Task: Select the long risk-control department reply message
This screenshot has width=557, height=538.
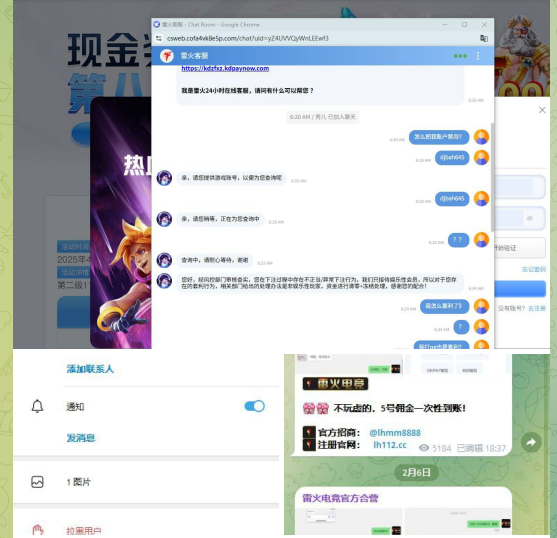Action: pos(320,283)
